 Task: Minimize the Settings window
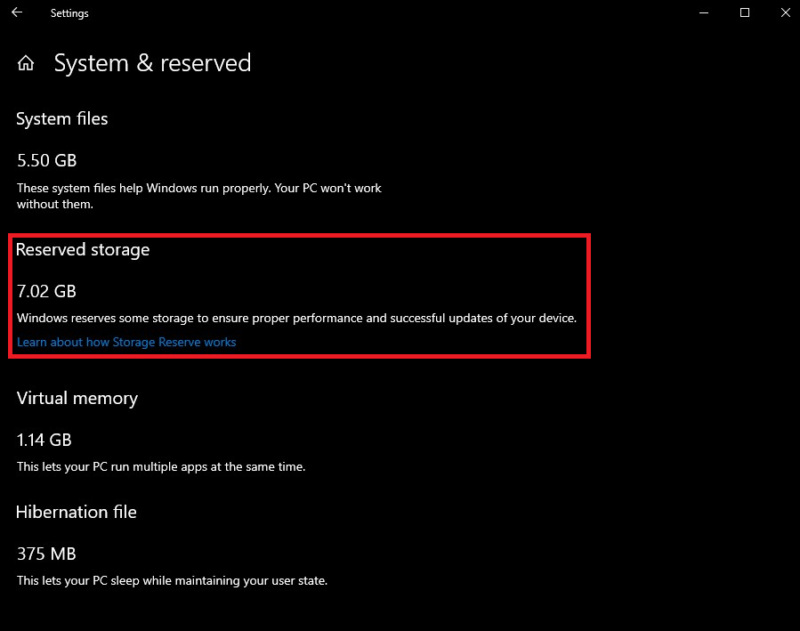tap(704, 13)
